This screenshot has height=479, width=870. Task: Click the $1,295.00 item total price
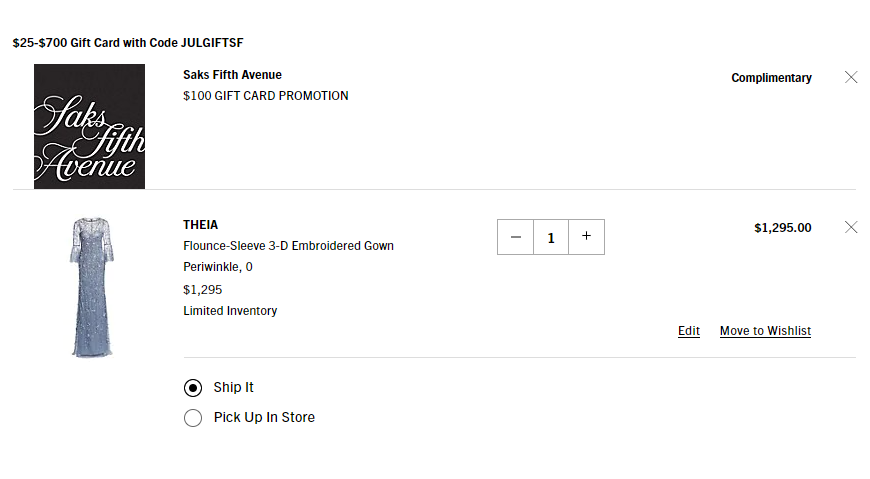(782, 228)
